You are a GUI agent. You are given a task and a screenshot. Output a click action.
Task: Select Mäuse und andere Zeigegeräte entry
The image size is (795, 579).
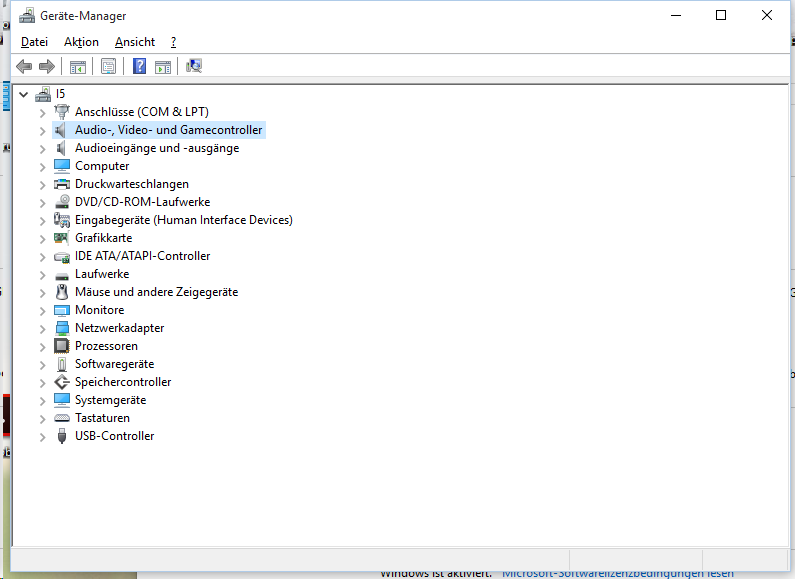pyautogui.click(x=156, y=292)
